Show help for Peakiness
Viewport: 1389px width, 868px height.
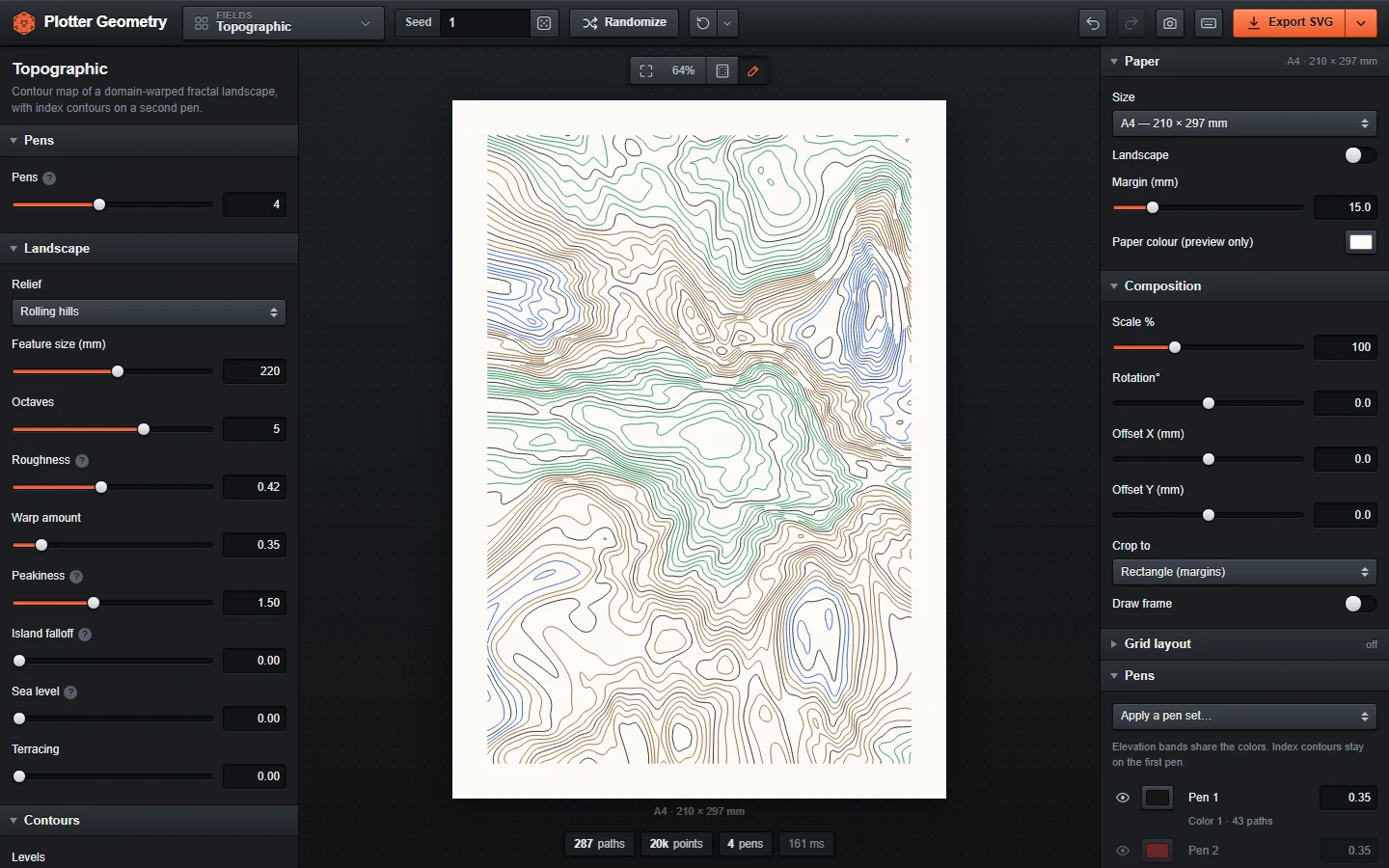76,577
